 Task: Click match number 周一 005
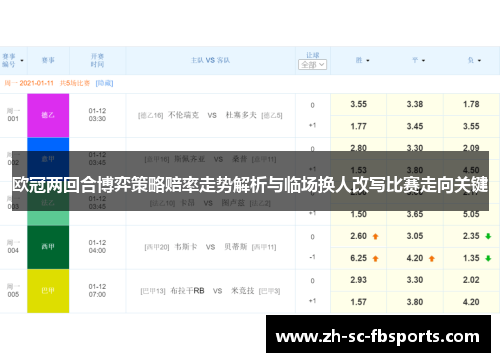tap(13, 291)
